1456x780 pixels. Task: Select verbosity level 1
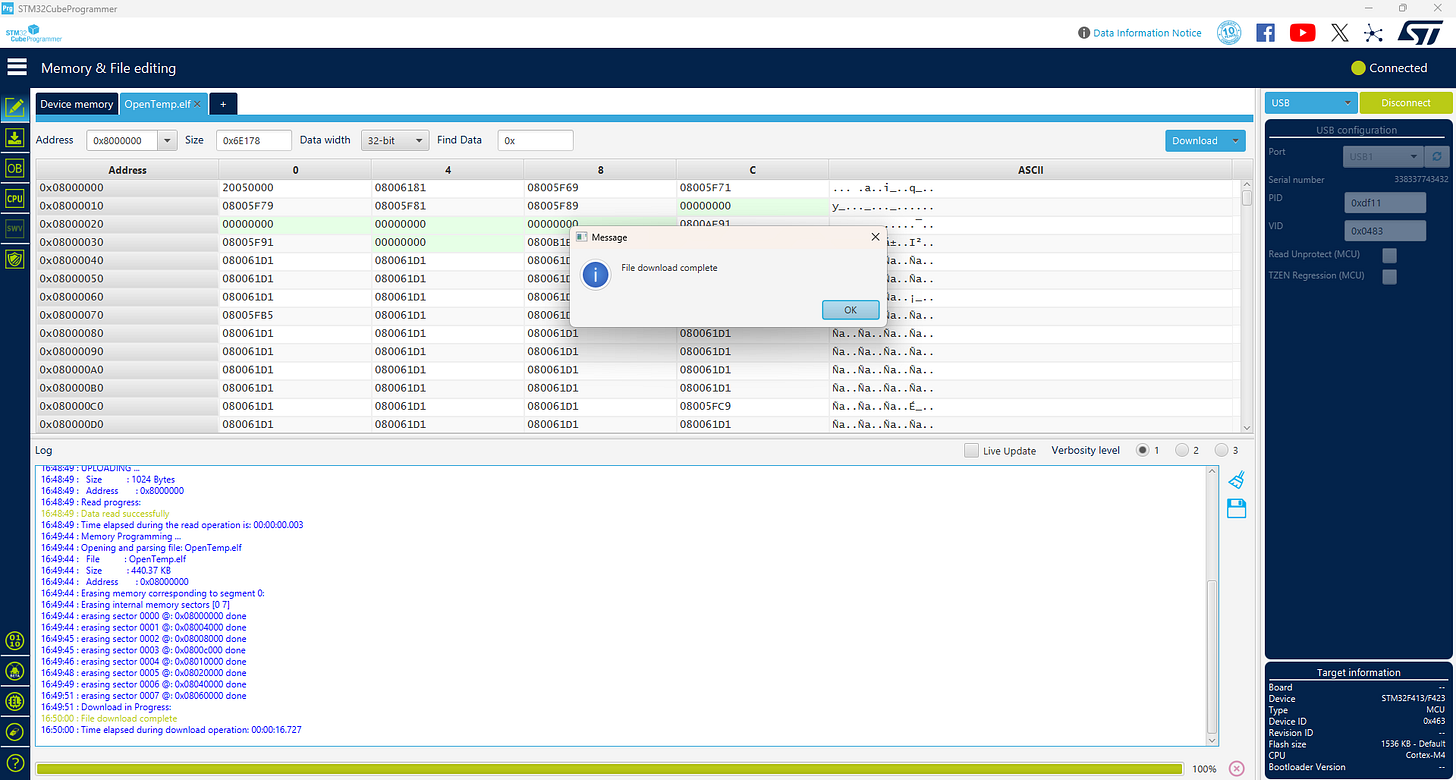coord(1143,451)
